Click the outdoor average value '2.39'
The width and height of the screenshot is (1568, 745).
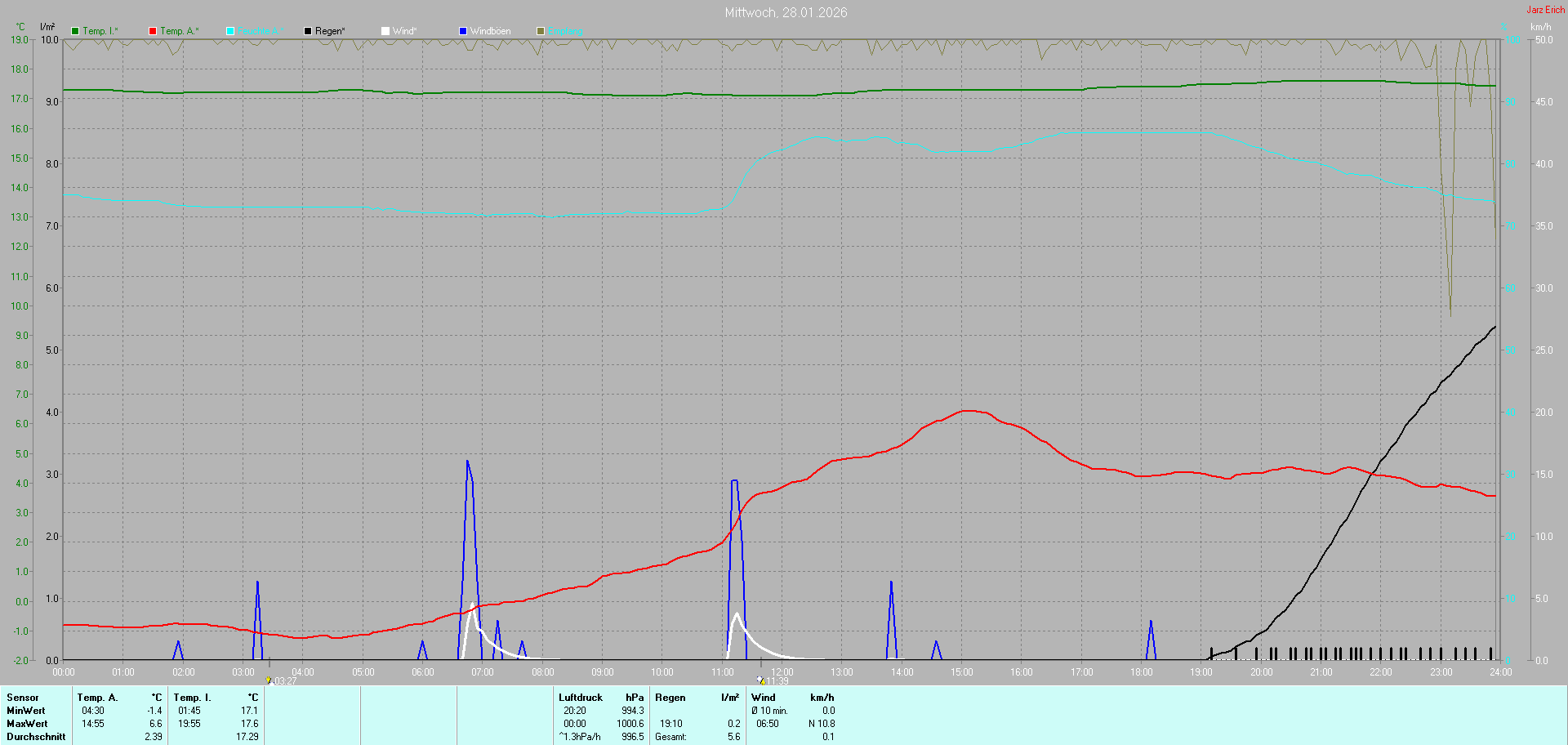[154, 737]
